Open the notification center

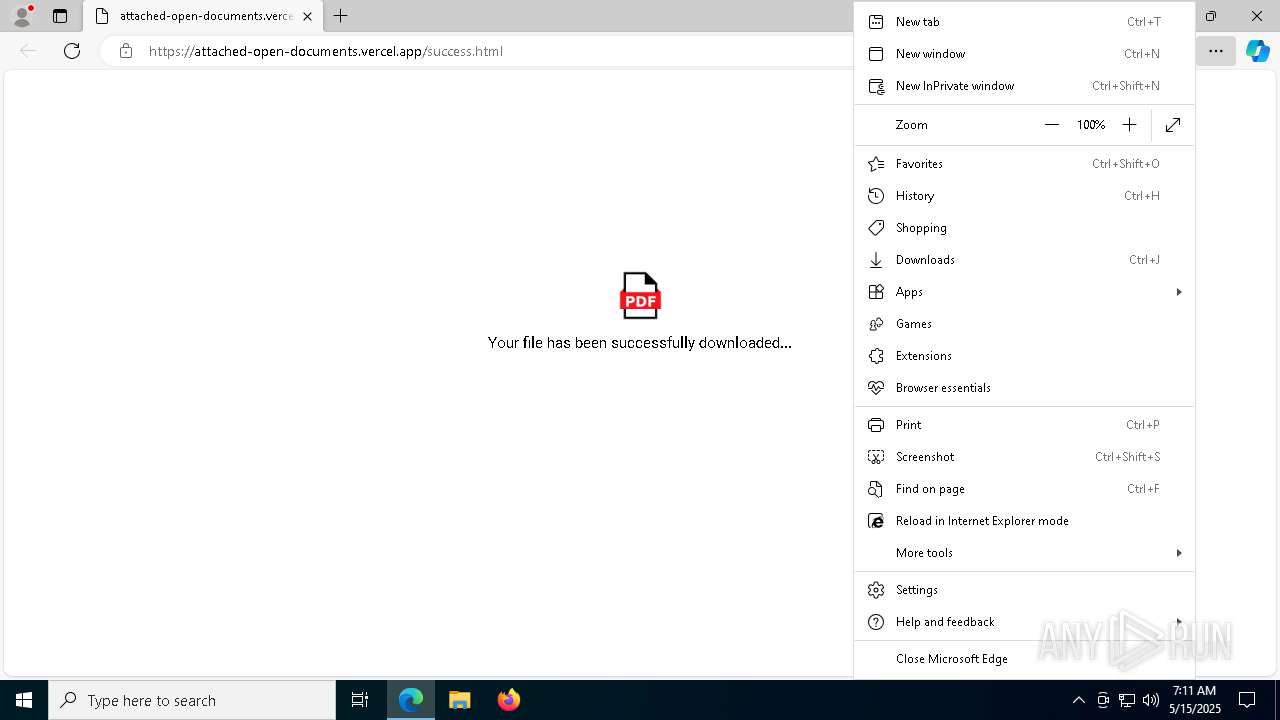pos(1247,700)
